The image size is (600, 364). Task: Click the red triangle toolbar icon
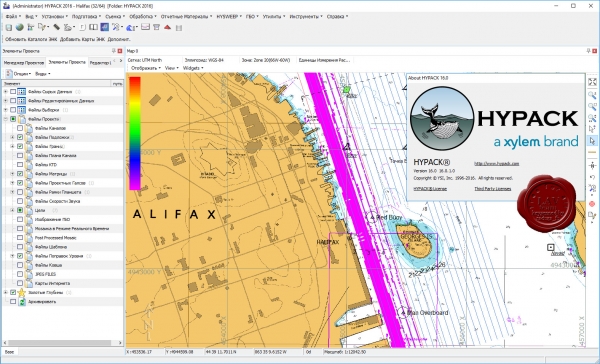pyautogui.click(x=167, y=27)
